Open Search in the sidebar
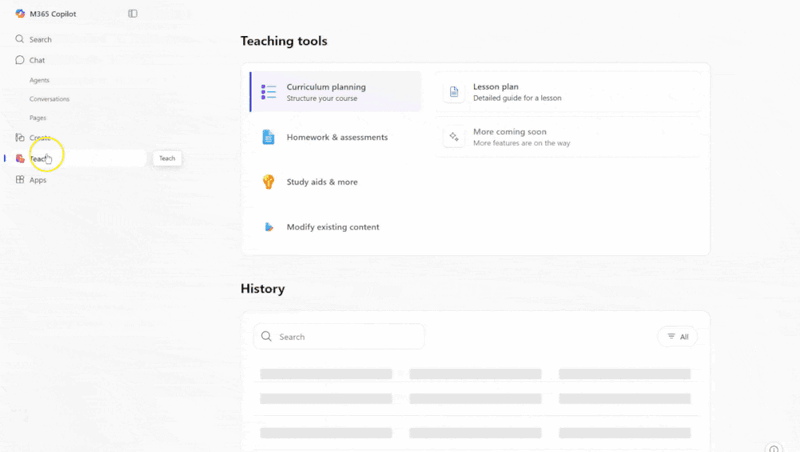 click(40, 39)
